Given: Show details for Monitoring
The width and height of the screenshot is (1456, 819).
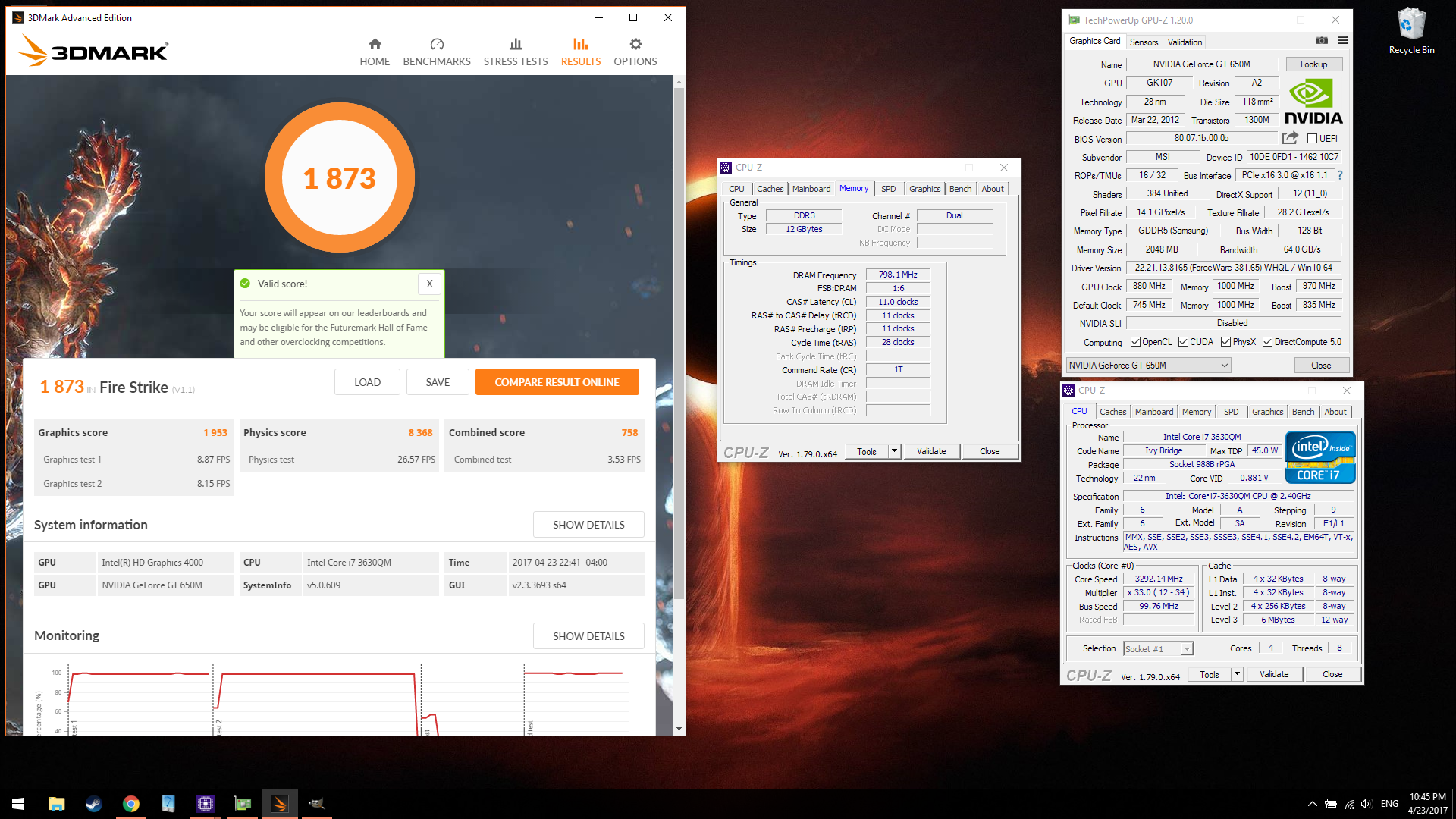Looking at the screenshot, I should 588,636.
